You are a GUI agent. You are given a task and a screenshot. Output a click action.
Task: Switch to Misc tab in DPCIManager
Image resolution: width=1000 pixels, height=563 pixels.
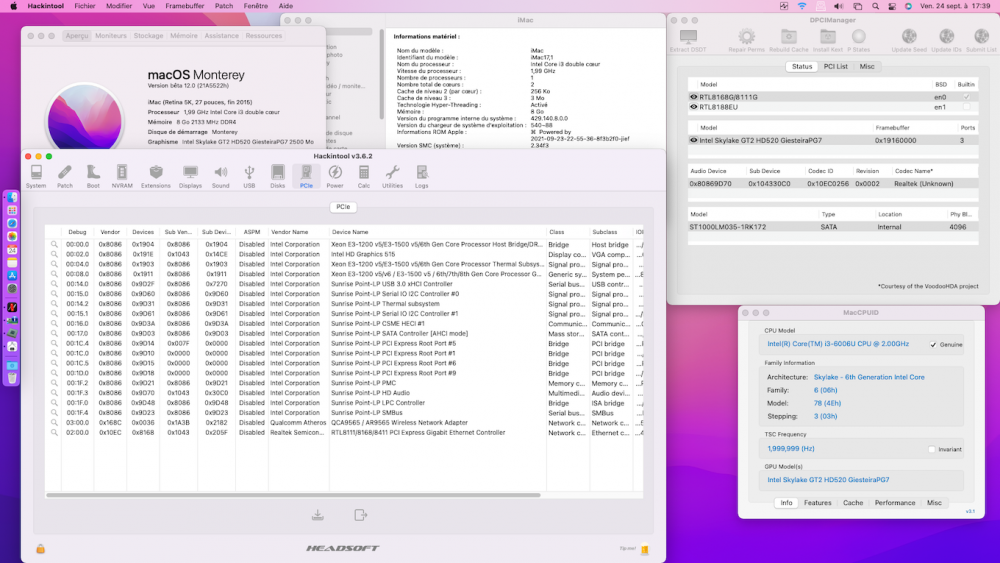point(867,66)
